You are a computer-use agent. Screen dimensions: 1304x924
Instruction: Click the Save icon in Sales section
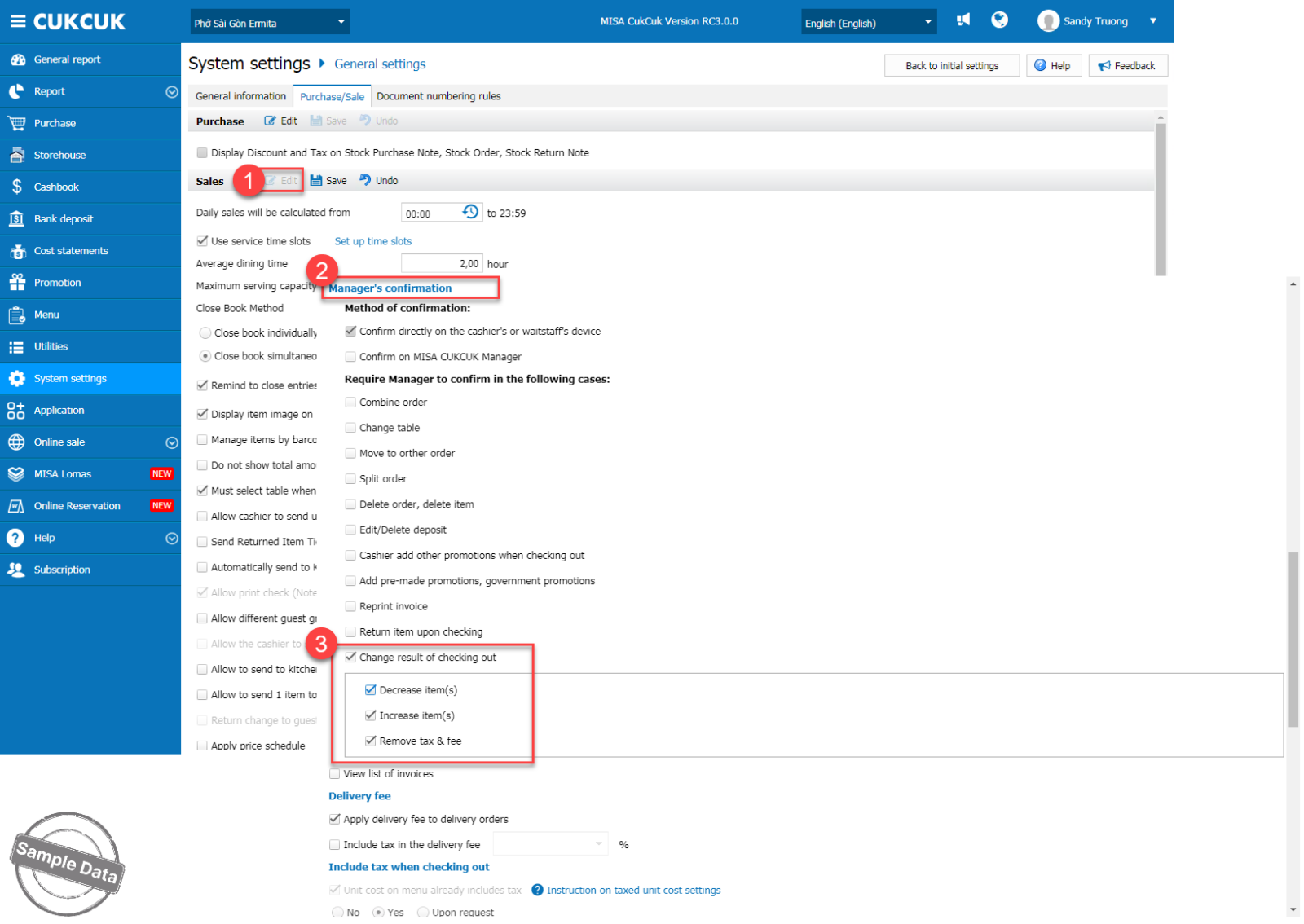316,181
